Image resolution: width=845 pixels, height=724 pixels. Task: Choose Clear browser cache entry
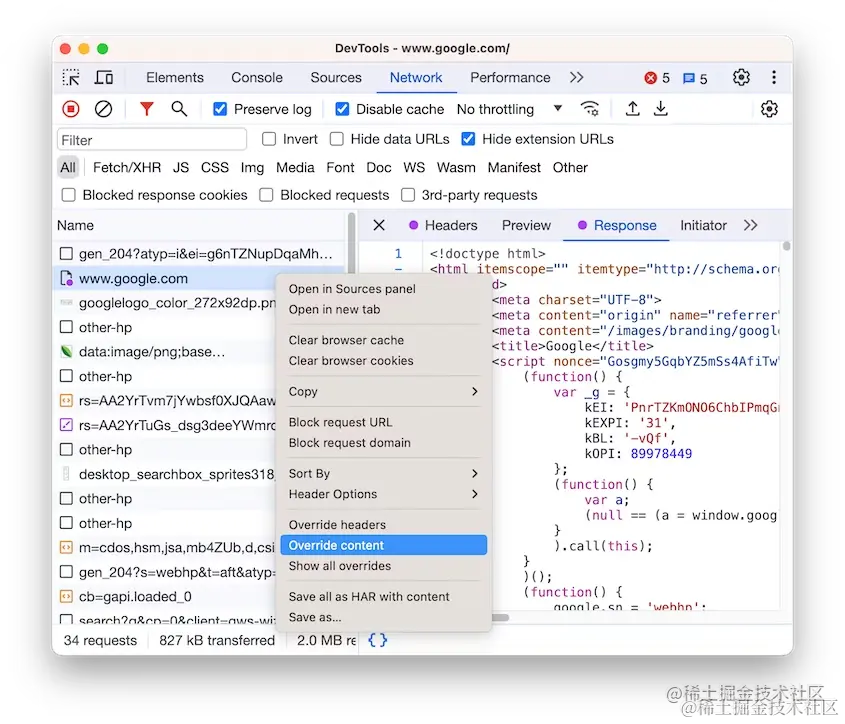click(x=384, y=340)
